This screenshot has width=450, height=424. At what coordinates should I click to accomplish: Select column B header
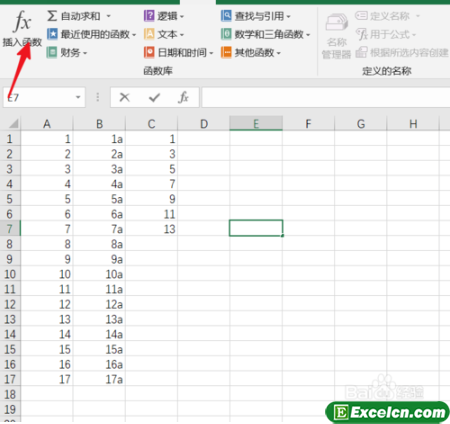[x=99, y=124]
